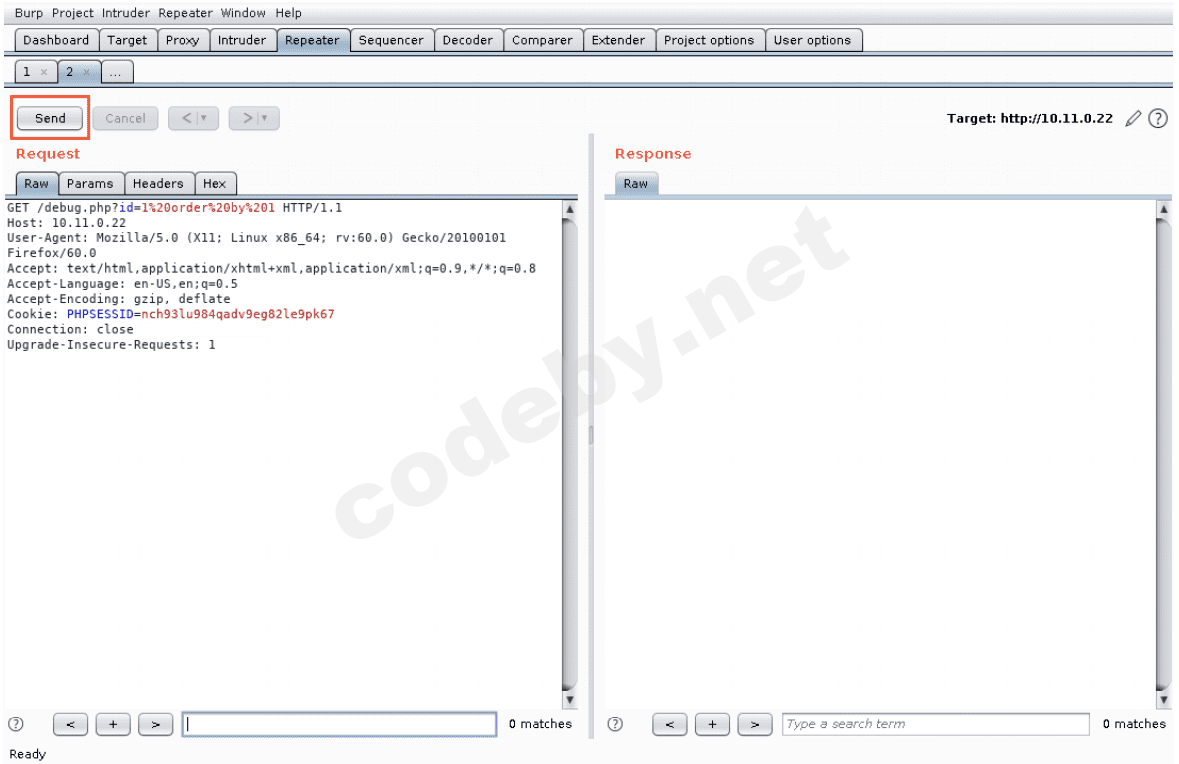Viewport: 1179px width, 764px height.
Task: Open response search help icon
Action: [x=615, y=723]
